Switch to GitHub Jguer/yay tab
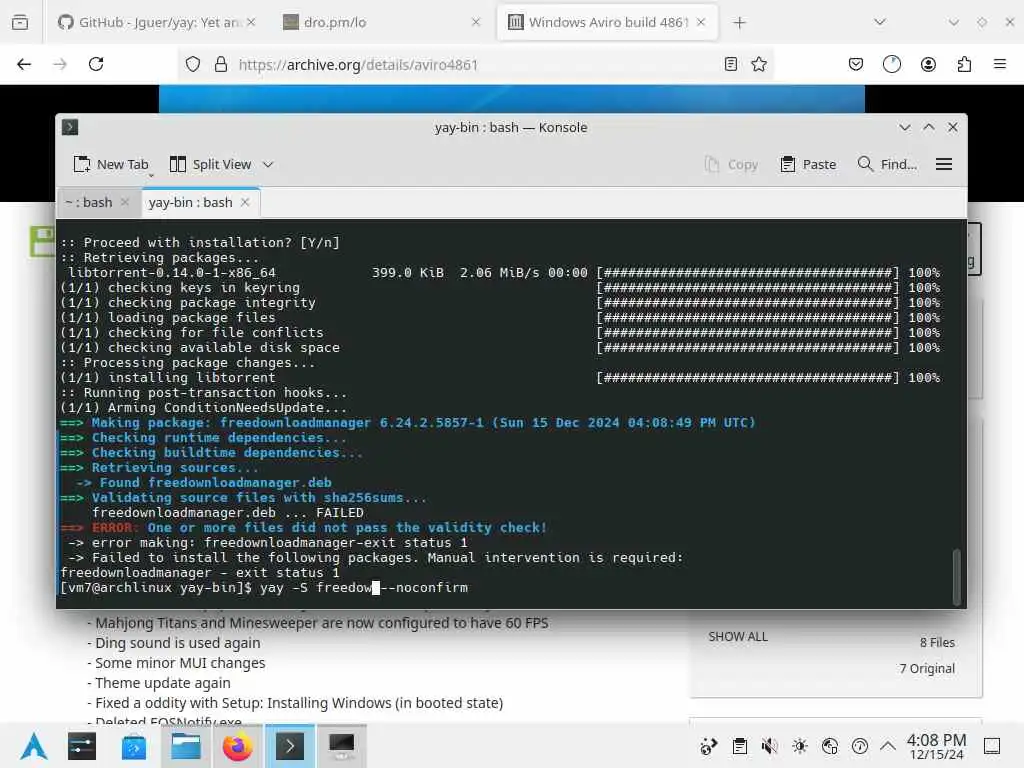 pyautogui.click(x=157, y=22)
